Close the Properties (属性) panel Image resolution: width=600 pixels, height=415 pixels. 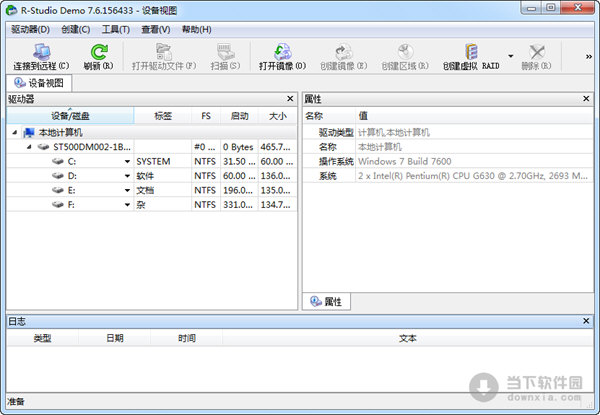coord(586,99)
